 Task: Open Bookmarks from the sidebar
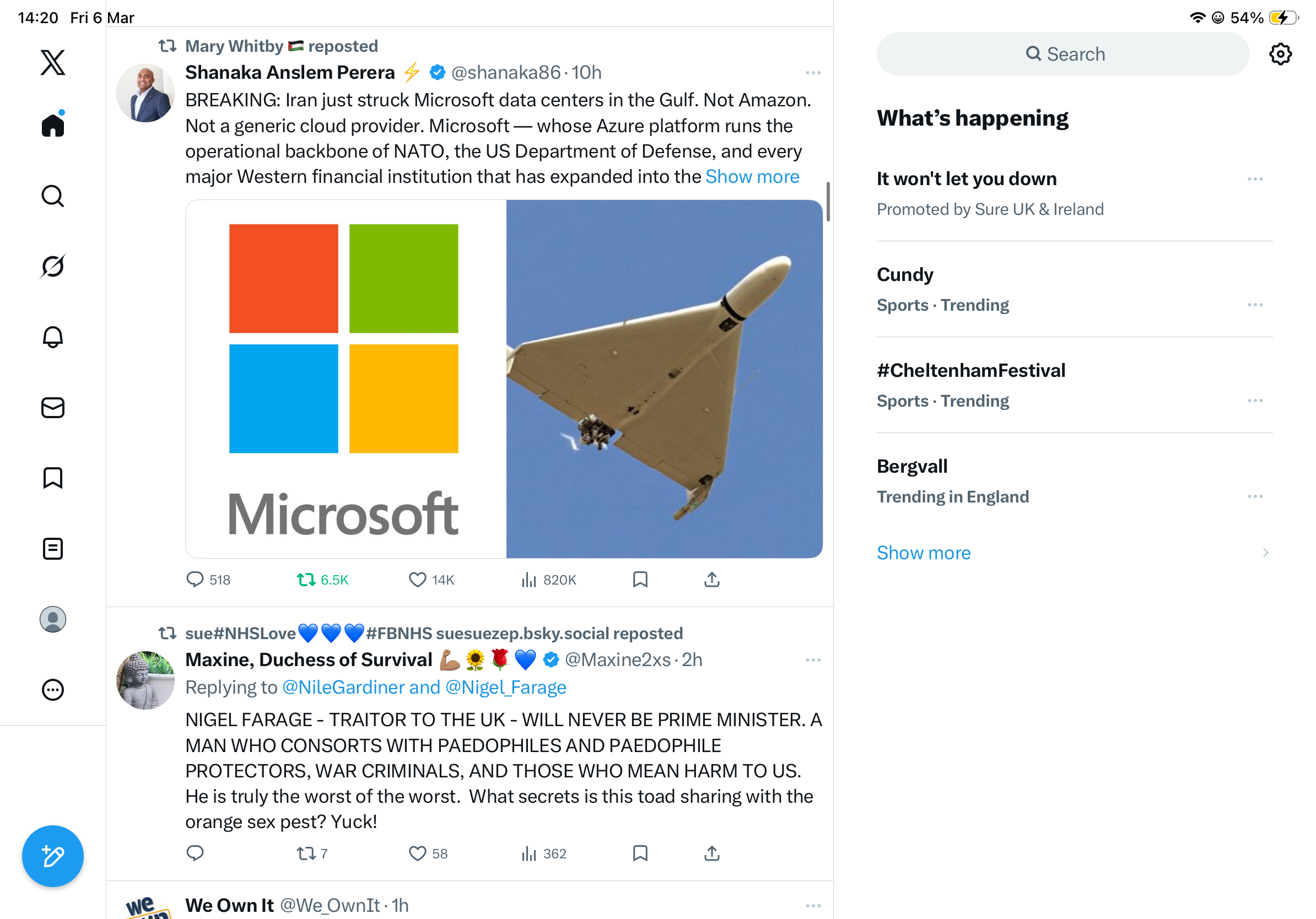(x=53, y=478)
